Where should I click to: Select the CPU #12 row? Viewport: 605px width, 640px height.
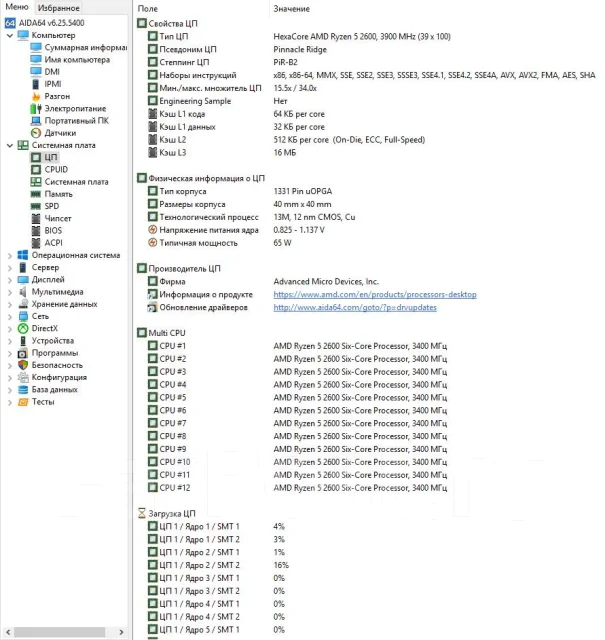[297, 488]
